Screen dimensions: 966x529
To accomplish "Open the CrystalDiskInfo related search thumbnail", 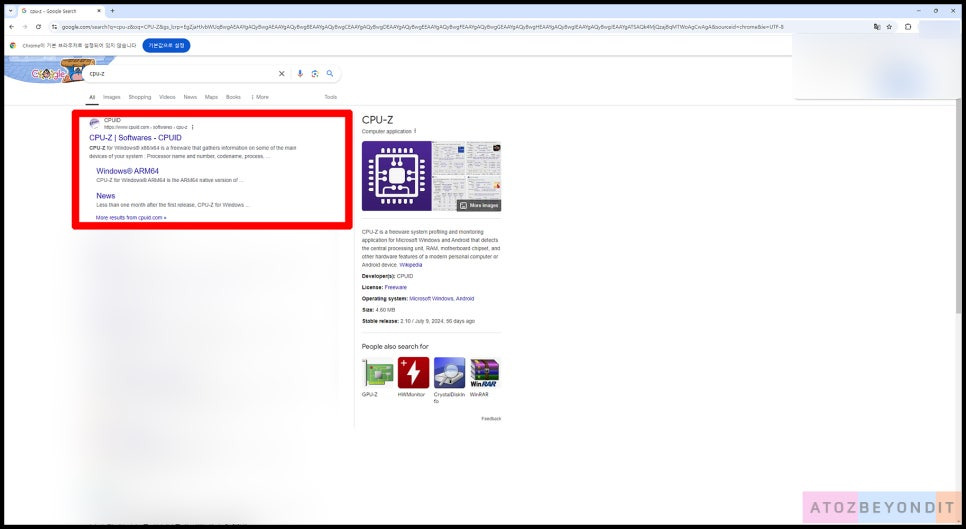I will (450, 373).
